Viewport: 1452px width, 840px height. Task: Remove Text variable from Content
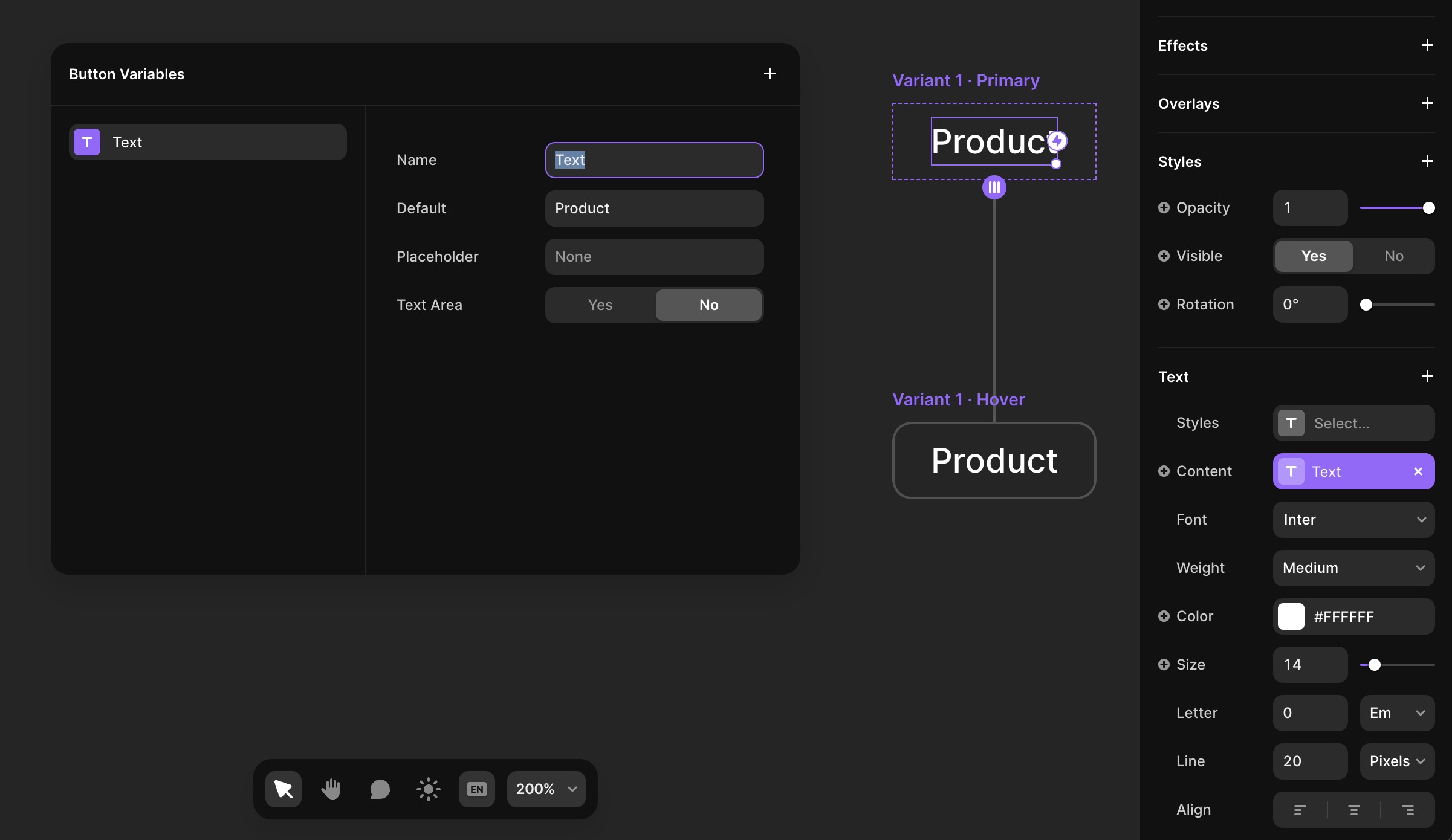point(1418,471)
